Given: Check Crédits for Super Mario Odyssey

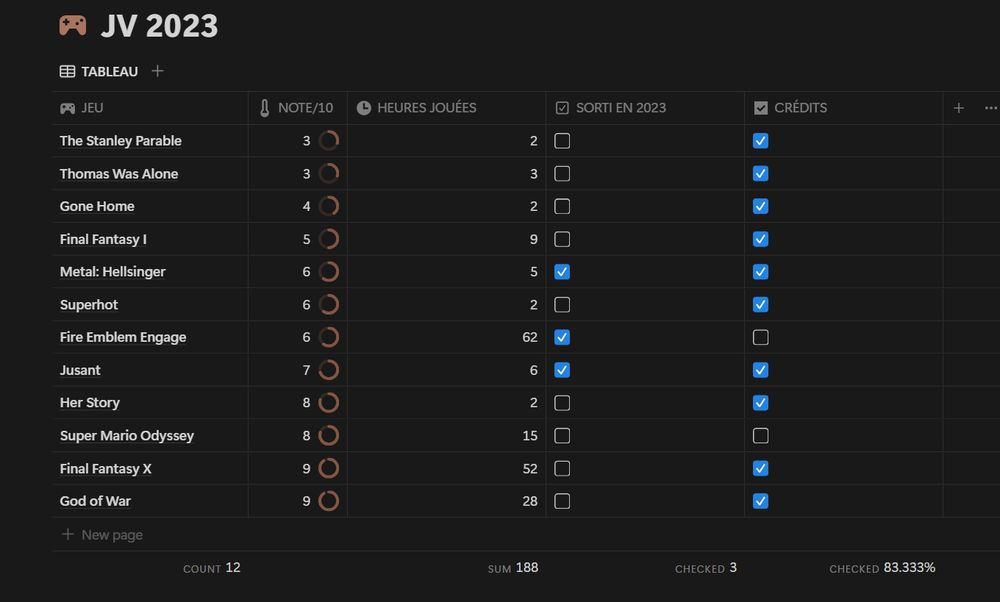Looking at the screenshot, I should coord(760,436).
